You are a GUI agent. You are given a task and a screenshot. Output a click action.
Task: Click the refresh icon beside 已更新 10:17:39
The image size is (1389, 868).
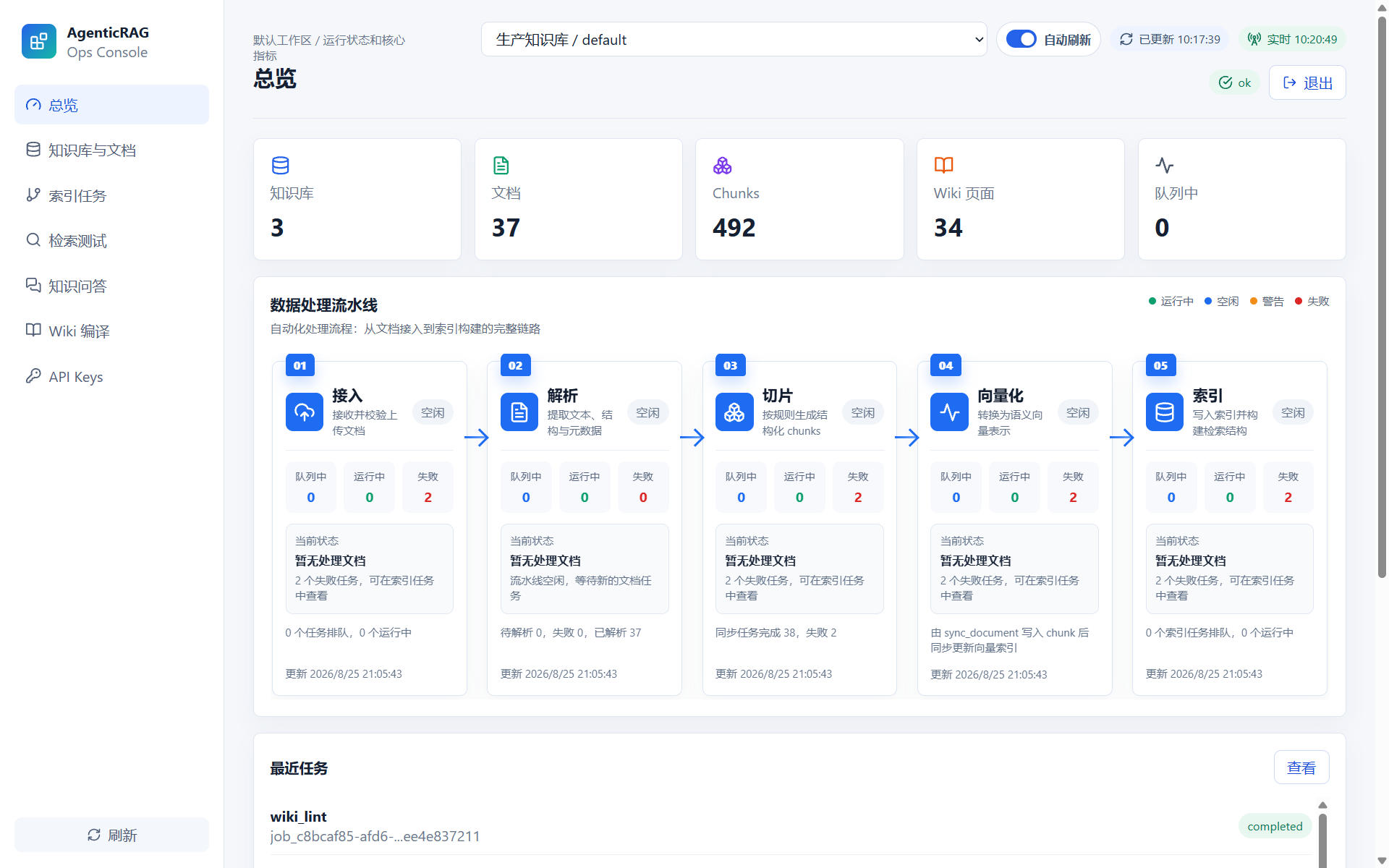point(1126,39)
